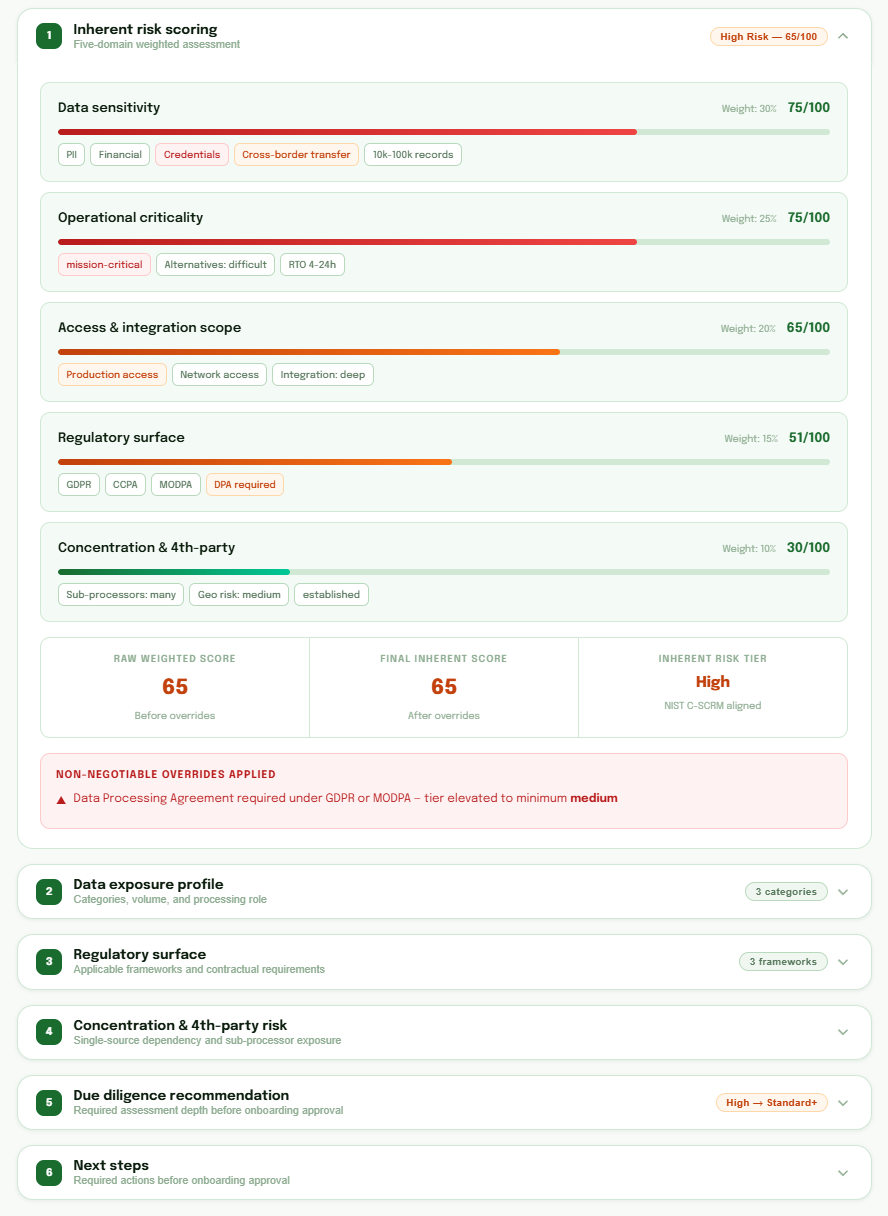This screenshot has width=888, height=1216.
Task: Expand the Concentration & 4th-party risk section
Action: [843, 1031]
